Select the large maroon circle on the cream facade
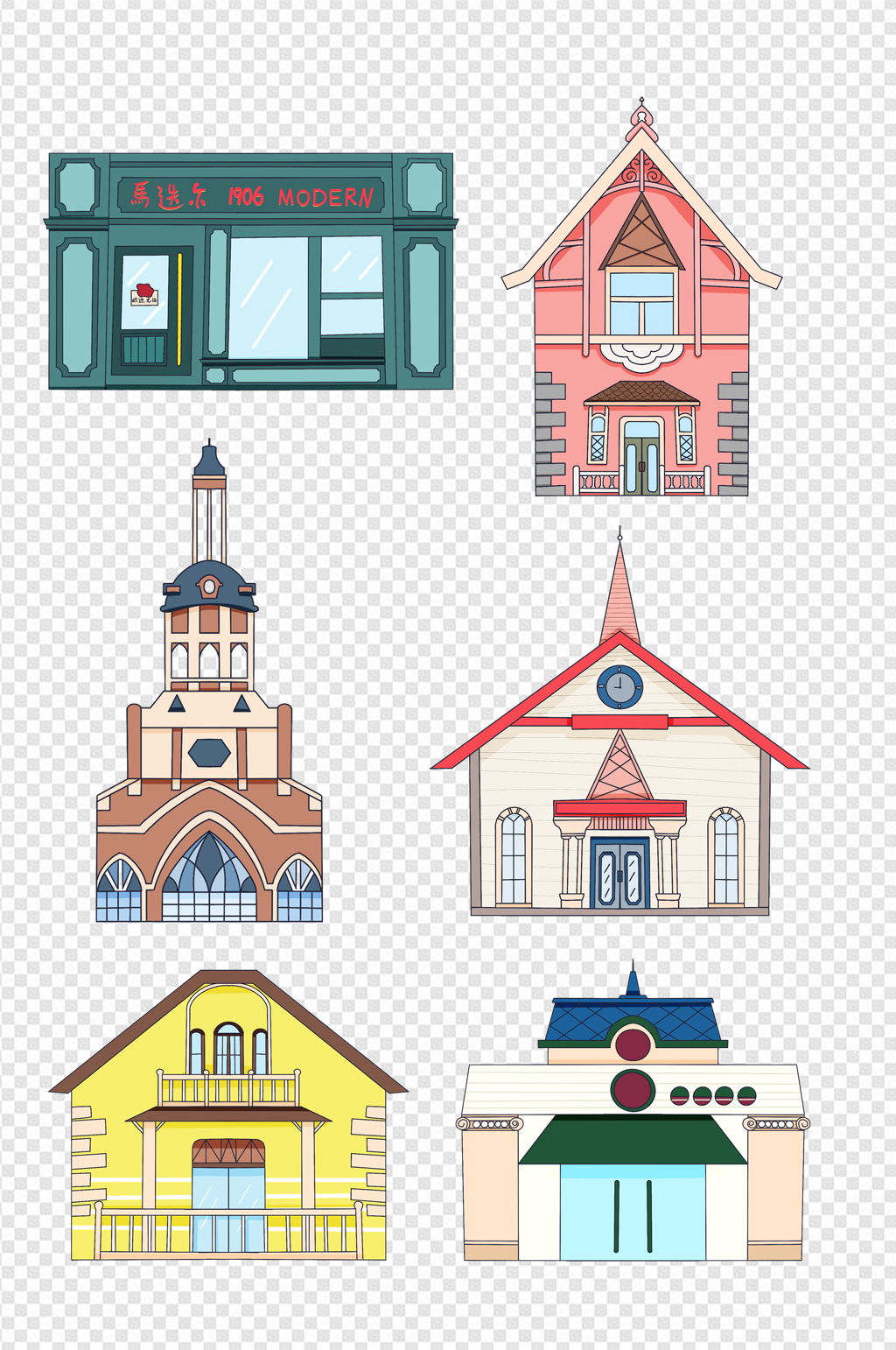This screenshot has height=1350, width=896. click(x=632, y=1091)
